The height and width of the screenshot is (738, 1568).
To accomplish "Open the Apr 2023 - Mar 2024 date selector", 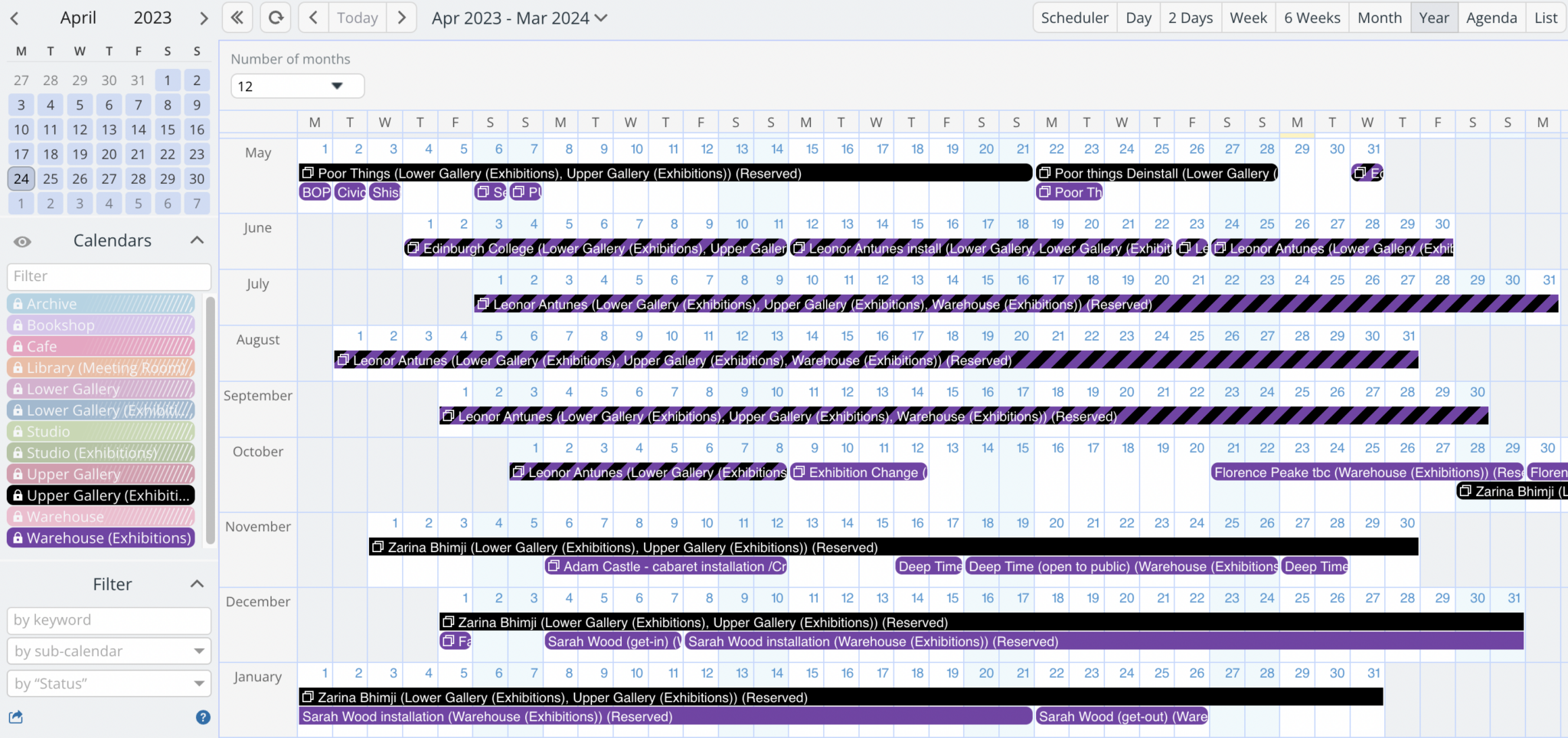I will (519, 17).
